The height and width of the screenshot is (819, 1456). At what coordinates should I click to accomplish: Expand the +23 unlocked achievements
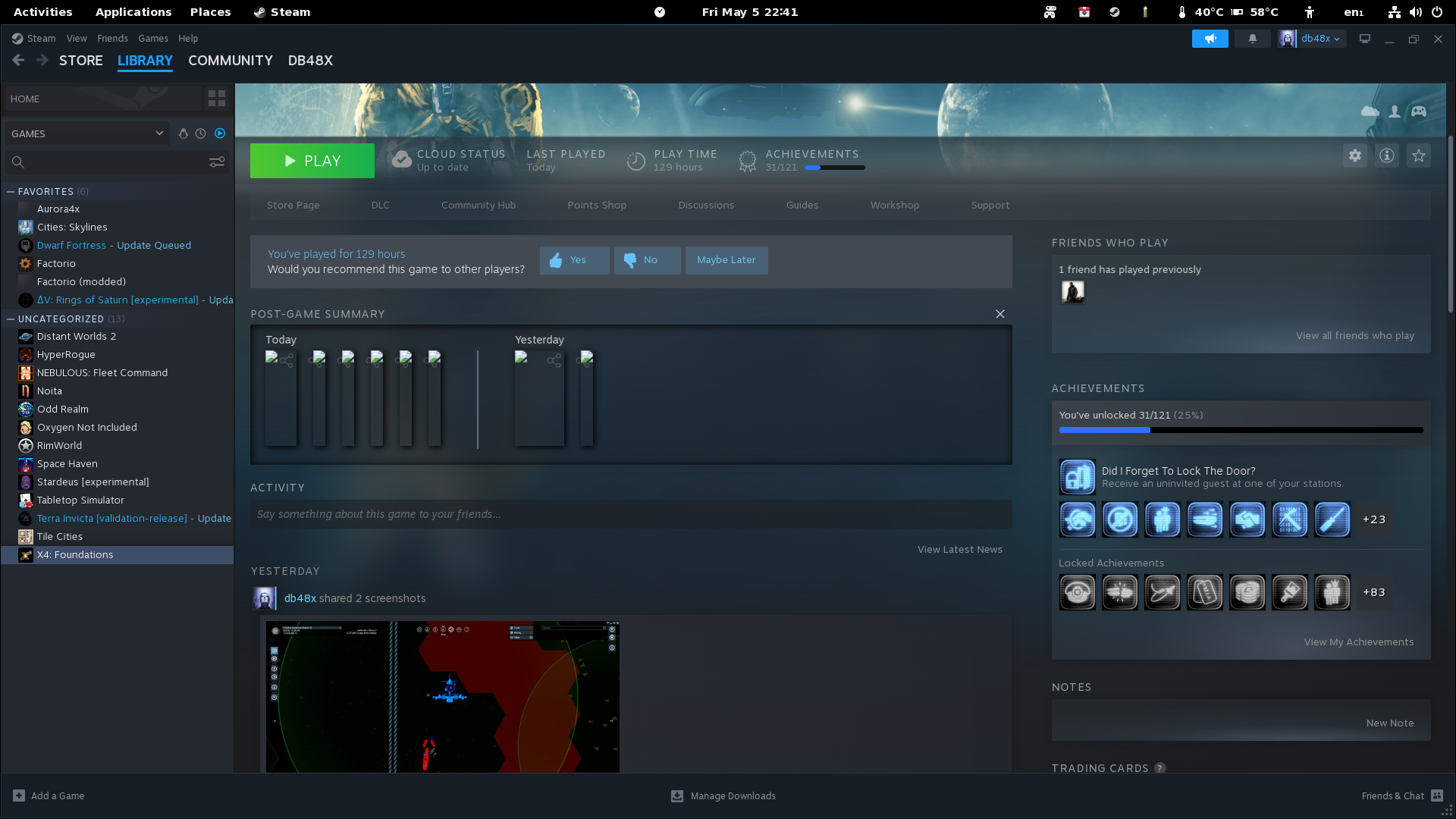tap(1374, 519)
